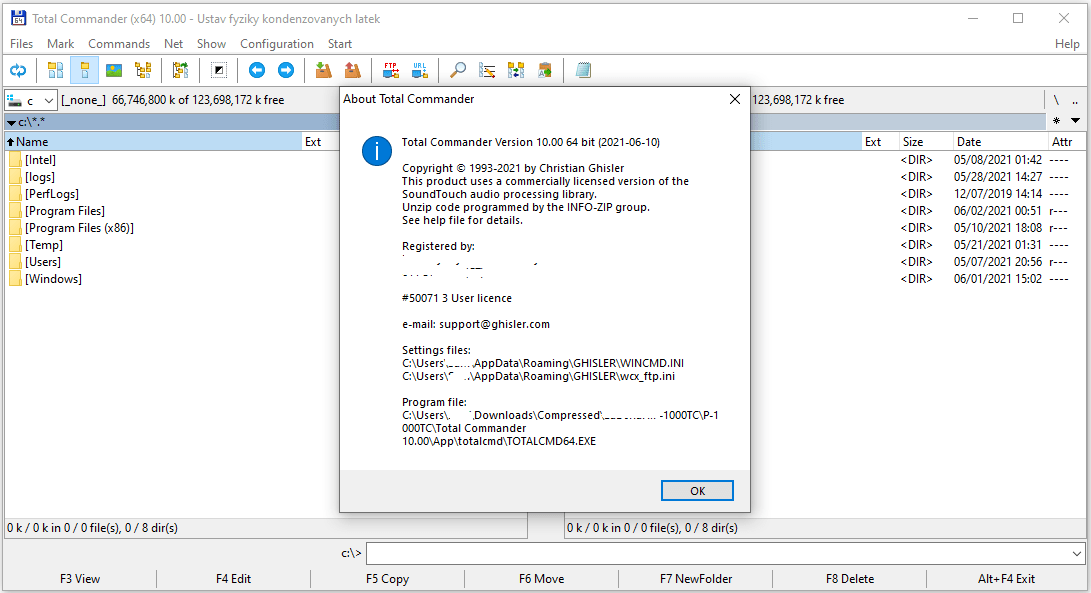This screenshot has width=1091, height=593.
Task: Go back with blue left arrow
Action: (257, 70)
